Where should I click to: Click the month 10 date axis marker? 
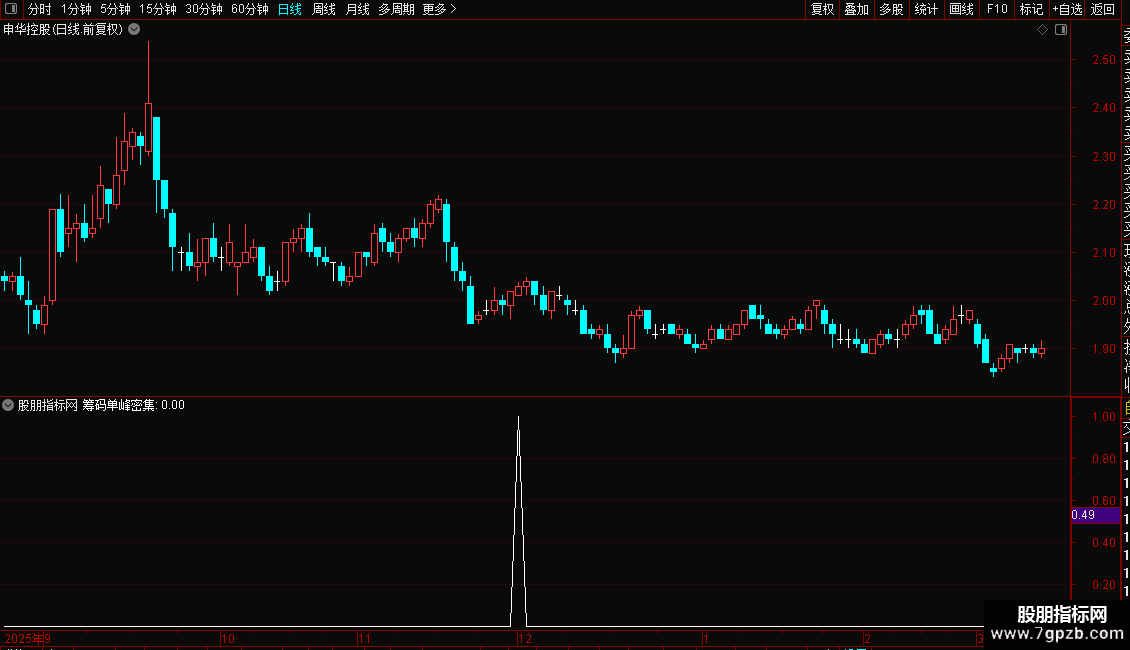click(228, 638)
